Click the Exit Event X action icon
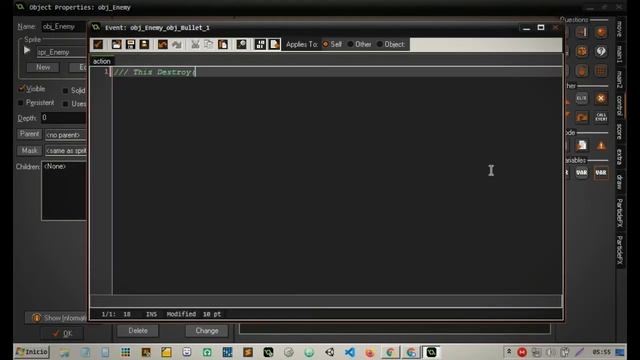640x360 pixels. pyautogui.click(x=601, y=98)
